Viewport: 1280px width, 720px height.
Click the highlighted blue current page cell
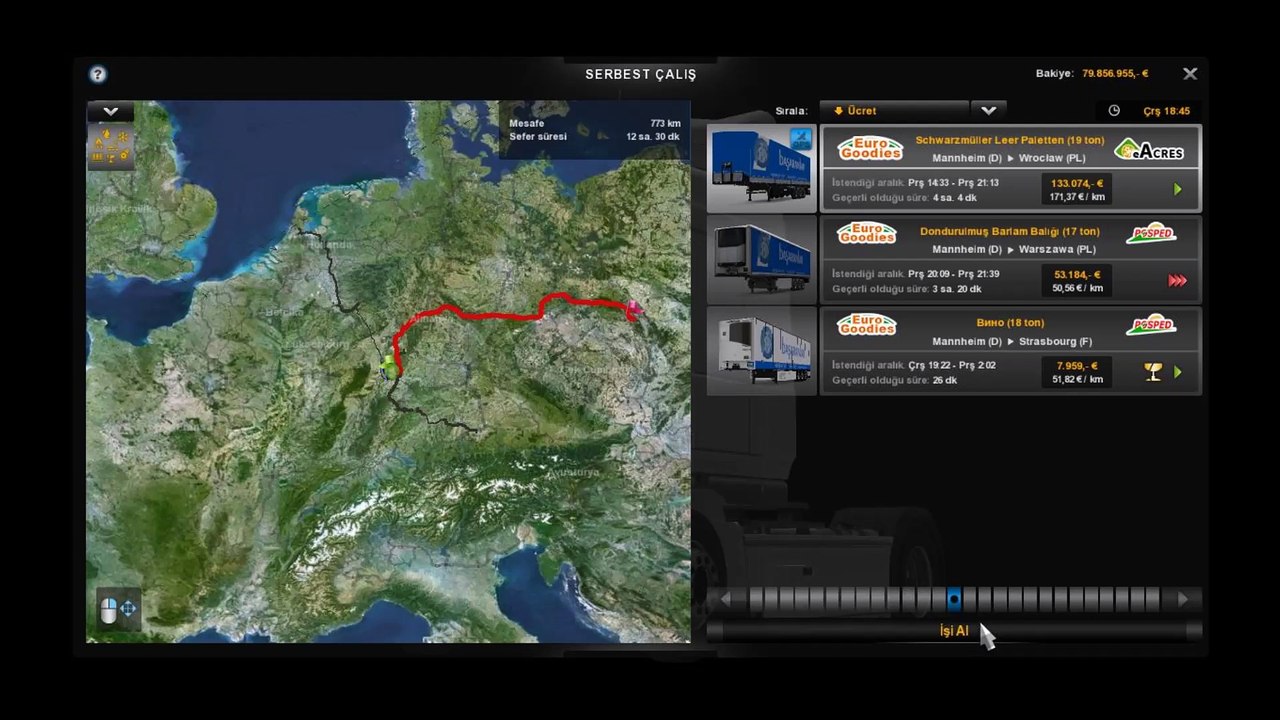pos(954,599)
